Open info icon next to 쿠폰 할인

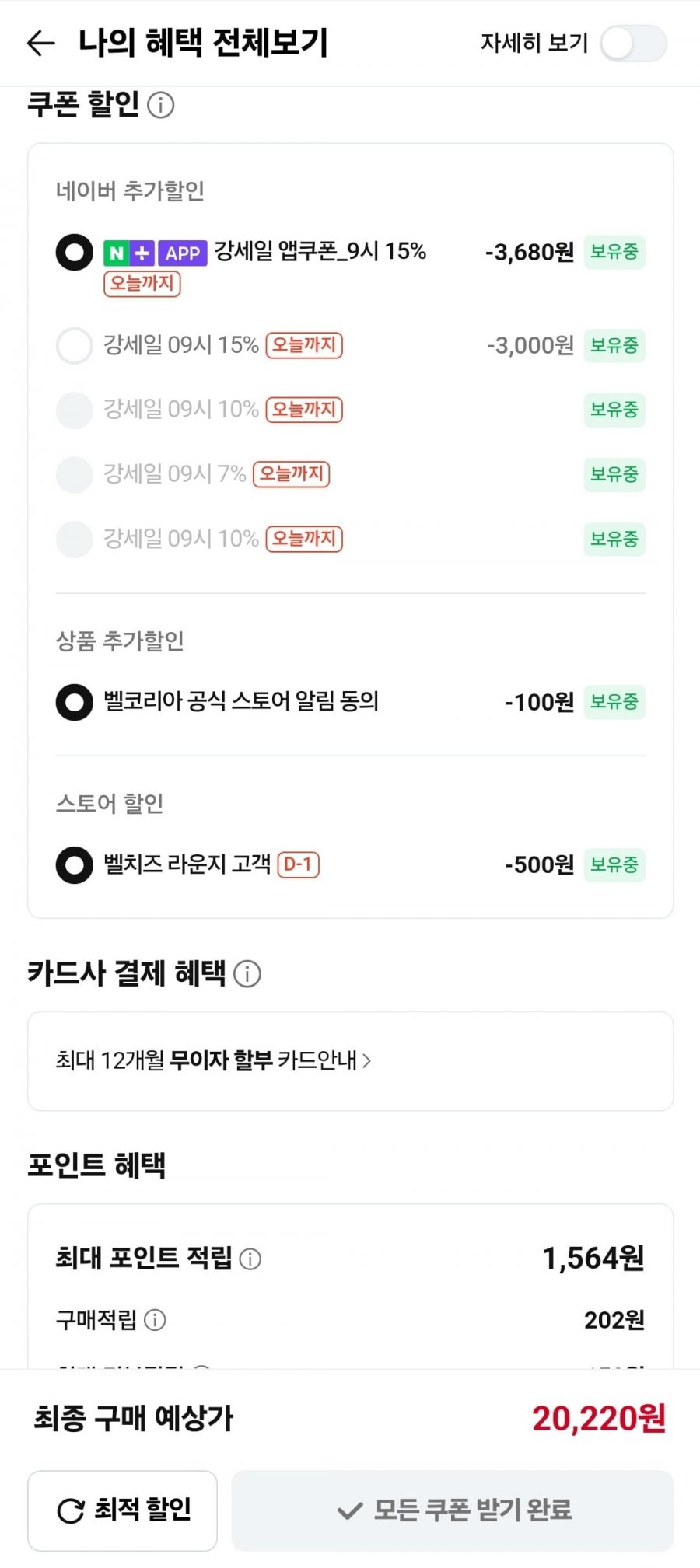point(160,104)
